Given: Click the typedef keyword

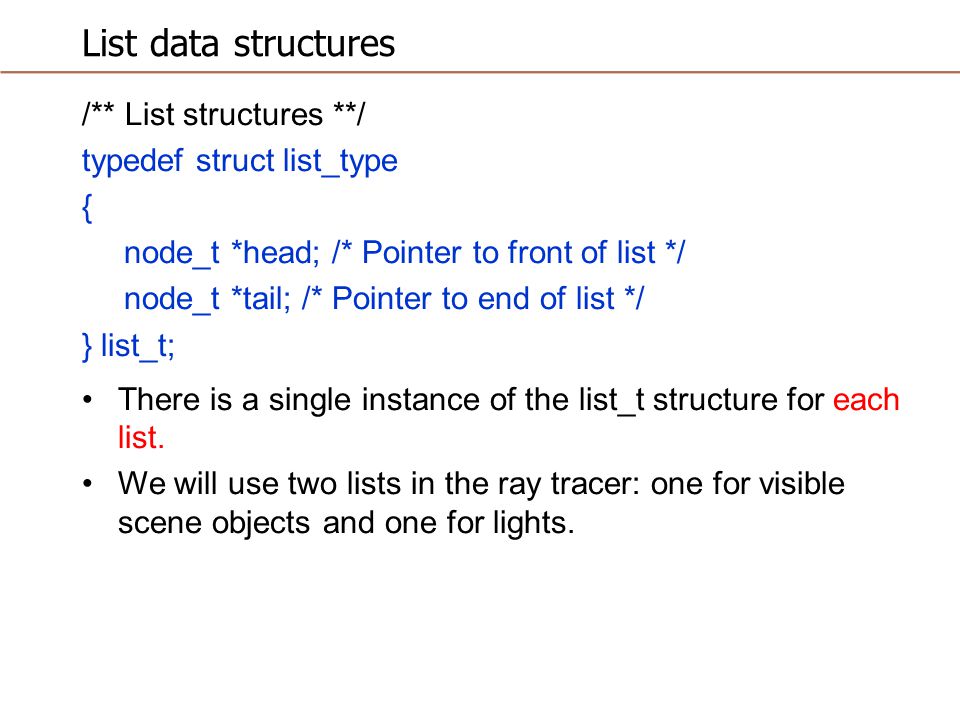Looking at the screenshot, I should click(x=132, y=162).
